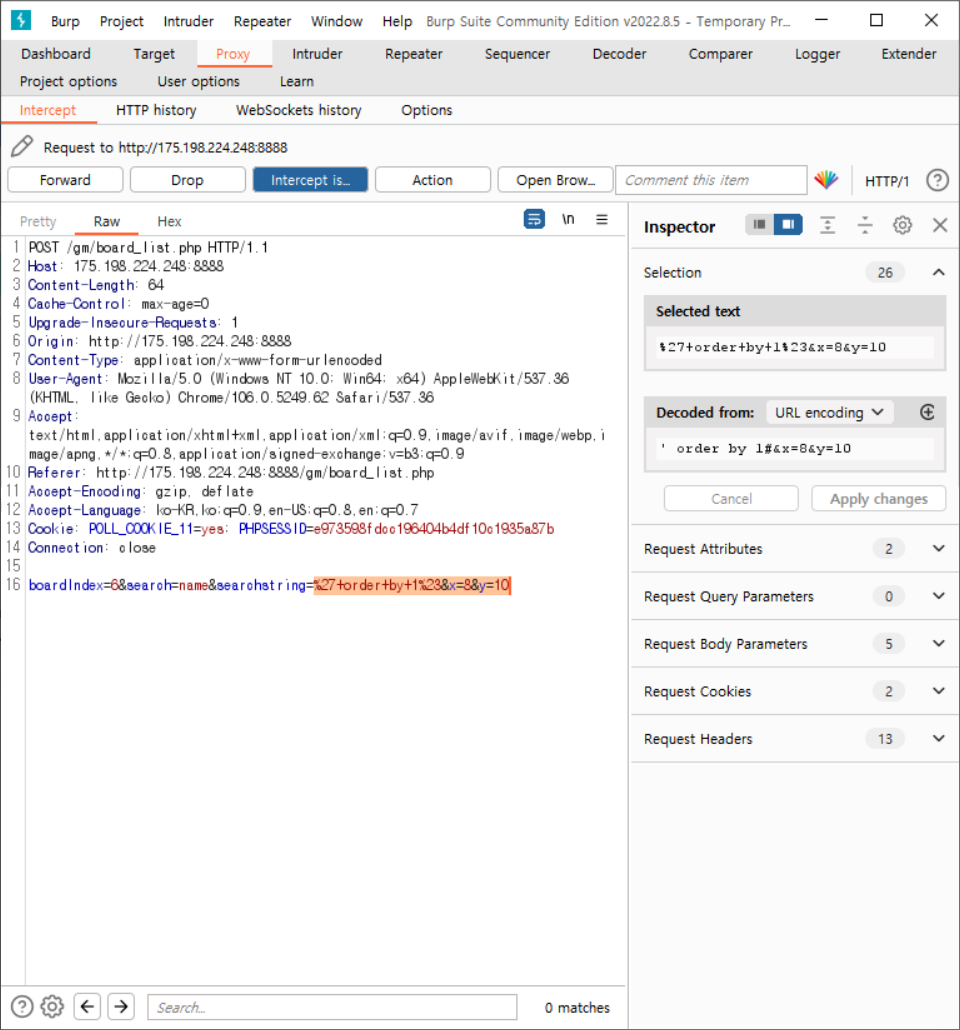This screenshot has width=960, height=1030.
Task: Switch editor to Pretty view
Action: click(38, 221)
